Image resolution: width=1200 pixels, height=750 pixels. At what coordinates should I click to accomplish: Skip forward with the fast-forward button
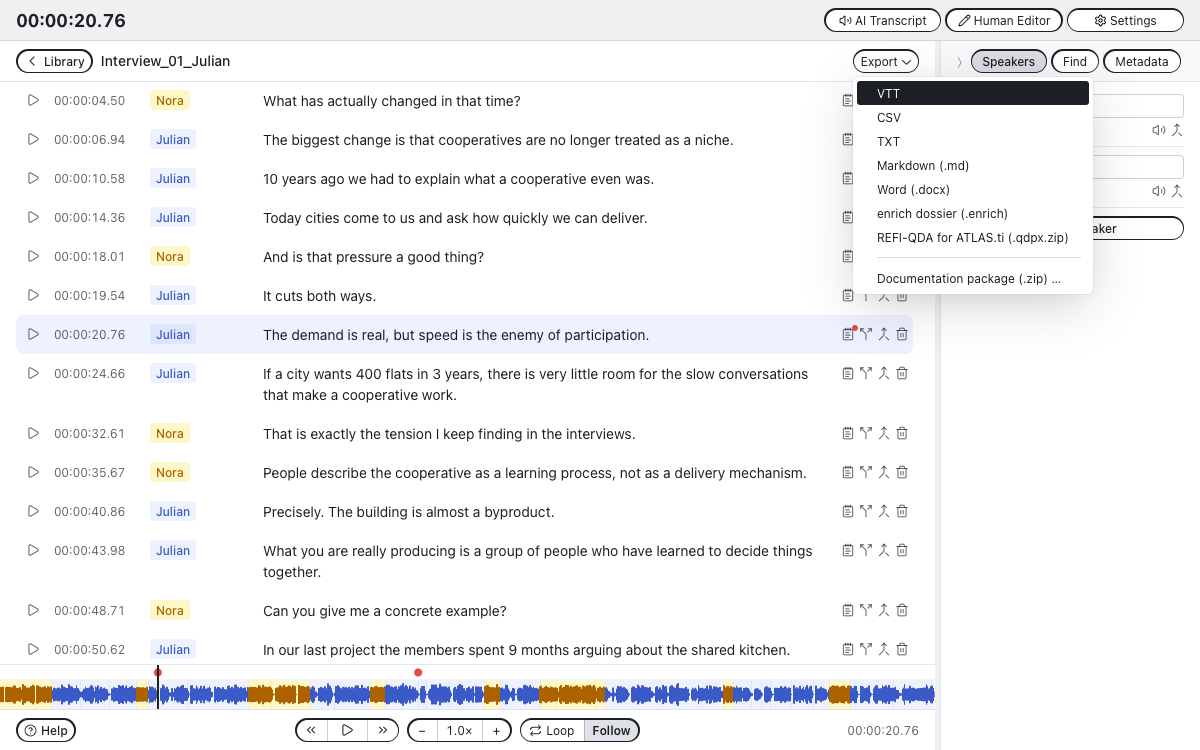coord(383,730)
